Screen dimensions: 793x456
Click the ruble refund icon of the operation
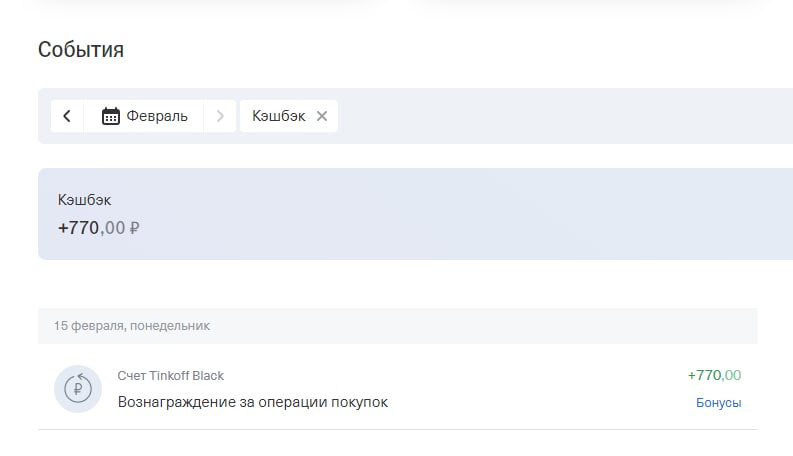tap(78, 389)
